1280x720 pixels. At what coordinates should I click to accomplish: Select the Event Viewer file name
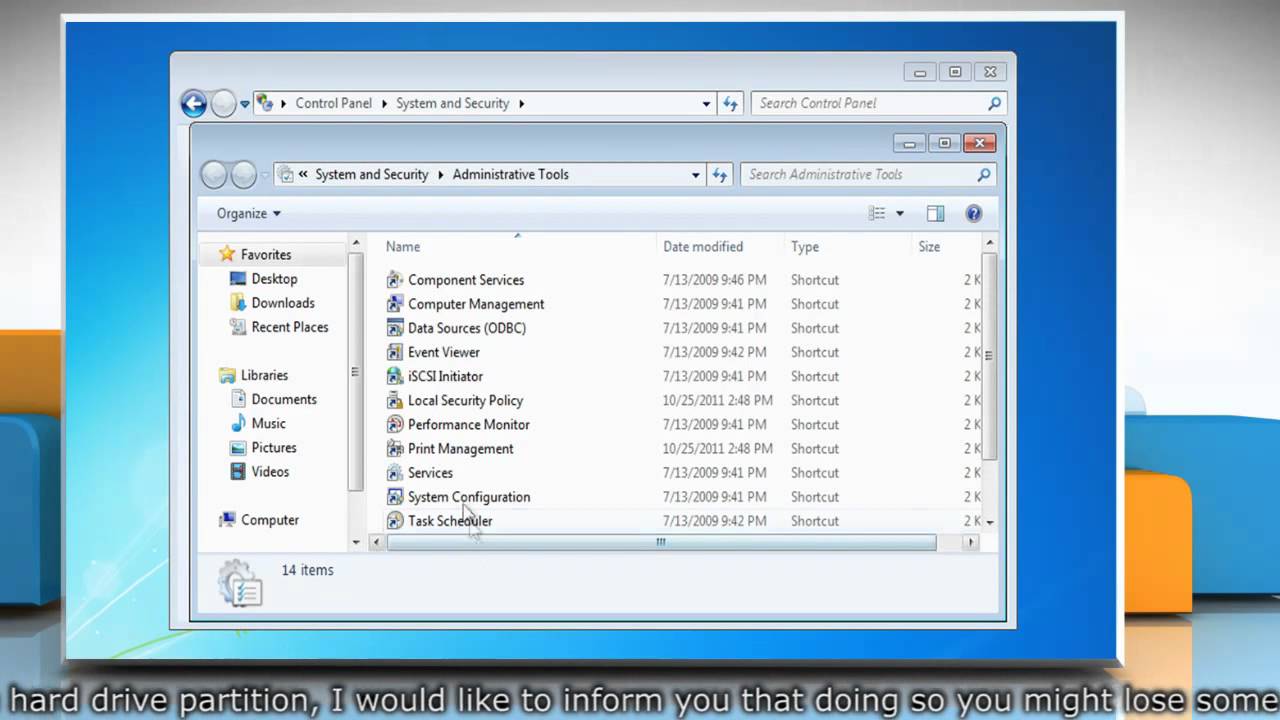(444, 352)
